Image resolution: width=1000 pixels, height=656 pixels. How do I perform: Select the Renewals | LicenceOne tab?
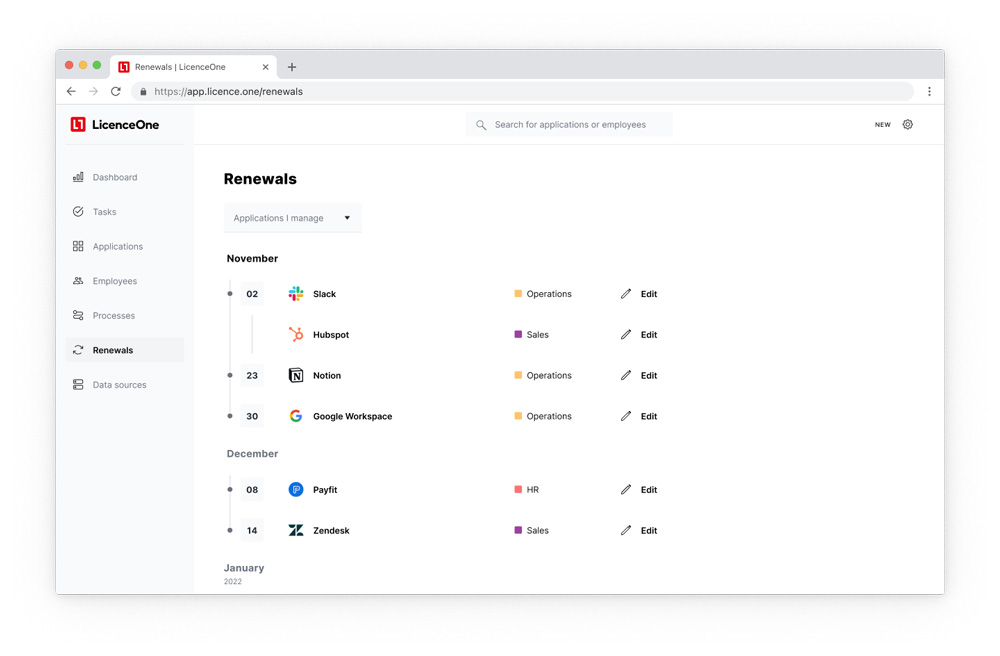[193, 67]
